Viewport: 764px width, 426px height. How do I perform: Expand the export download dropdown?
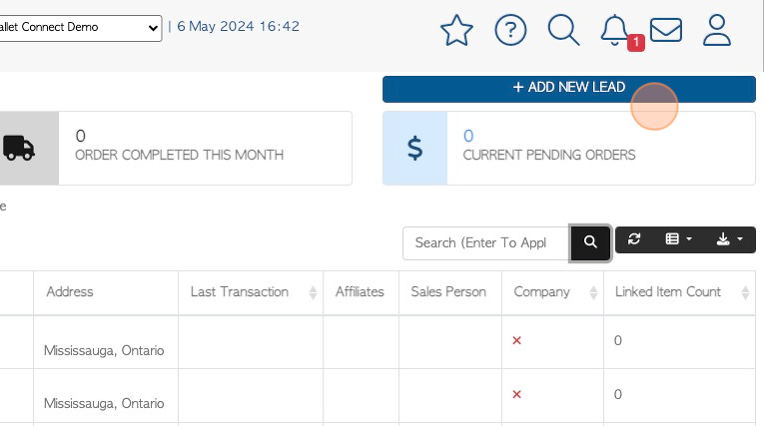729,239
